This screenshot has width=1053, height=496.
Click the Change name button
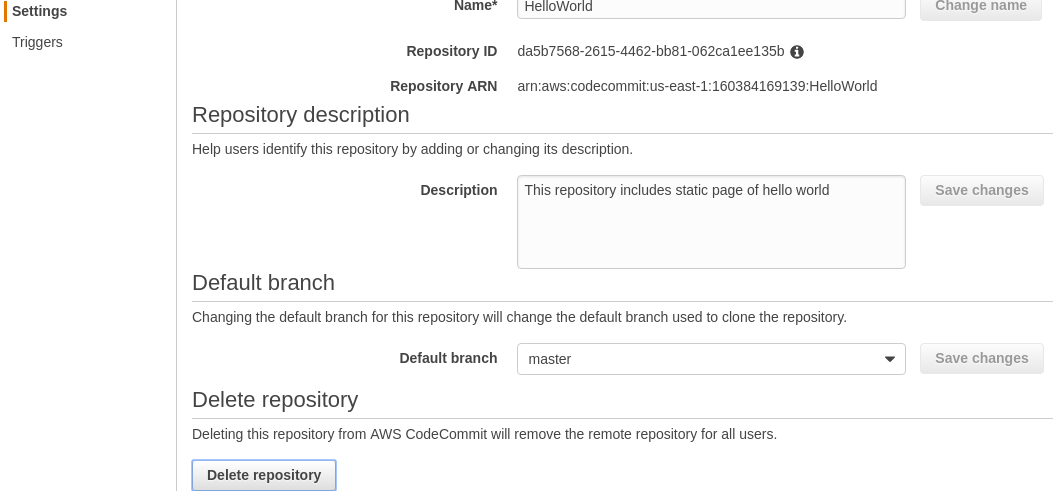click(x=980, y=7)
